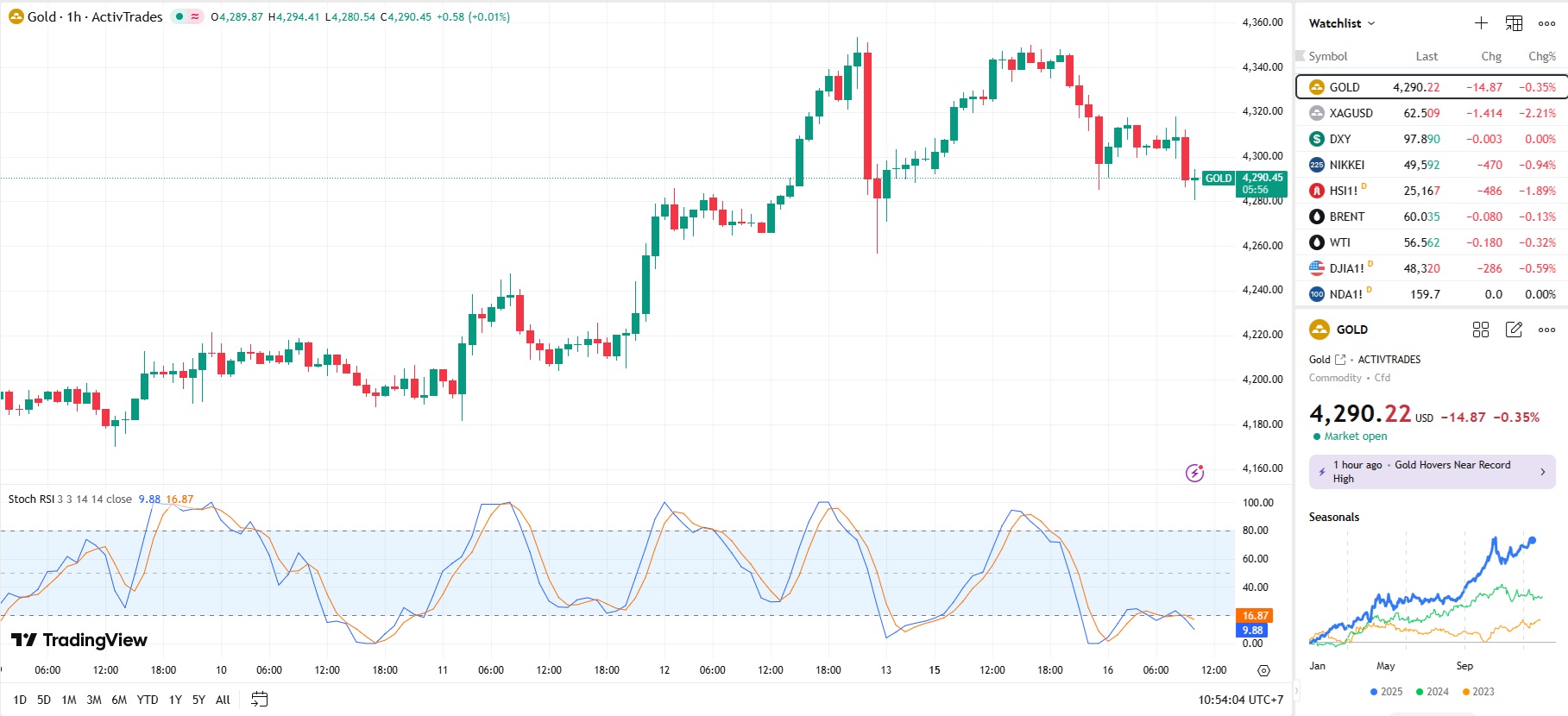Open the Gold external link icon
1568x716 pixels.
pos(1340,360)
